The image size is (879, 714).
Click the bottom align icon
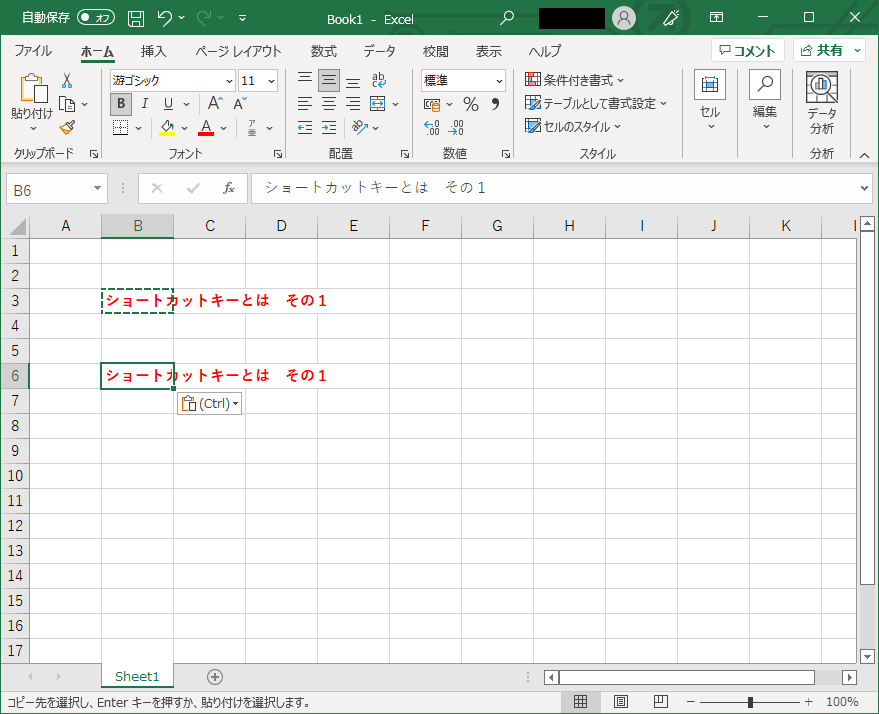point(353,81)
